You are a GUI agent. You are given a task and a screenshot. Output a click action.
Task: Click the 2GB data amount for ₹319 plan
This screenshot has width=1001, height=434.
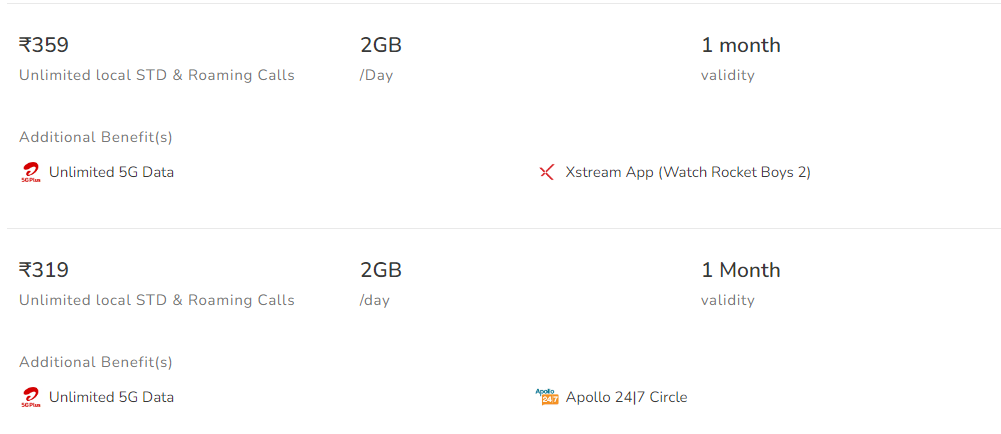pyautogui.click(x=381, y=270)
